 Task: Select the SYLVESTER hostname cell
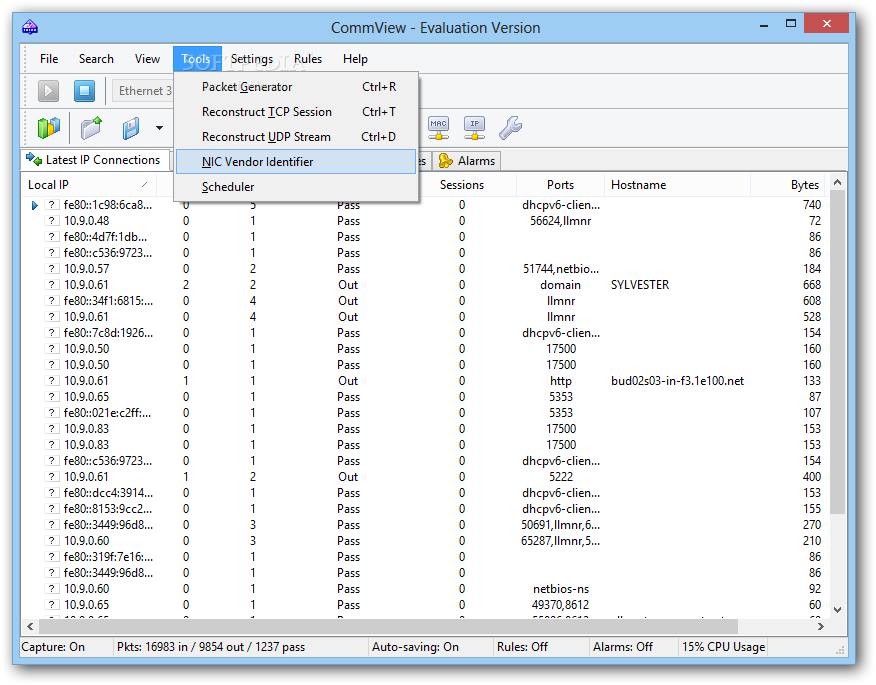640,285
